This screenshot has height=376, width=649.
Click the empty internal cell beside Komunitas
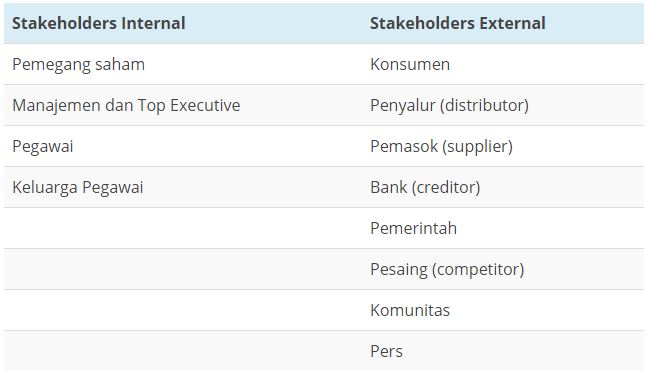click(183, 310)
